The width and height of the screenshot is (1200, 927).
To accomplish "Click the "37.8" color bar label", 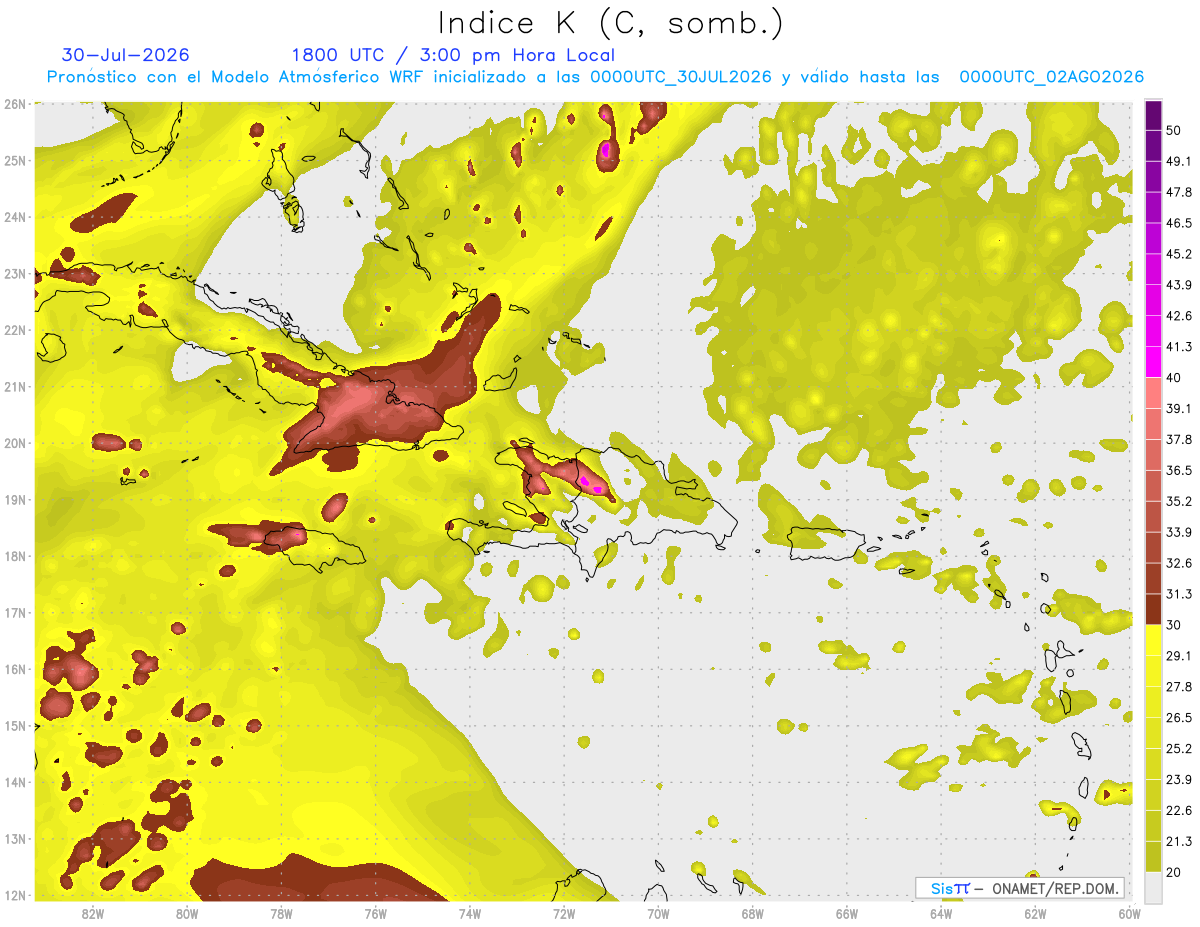I will [1178, 439].
